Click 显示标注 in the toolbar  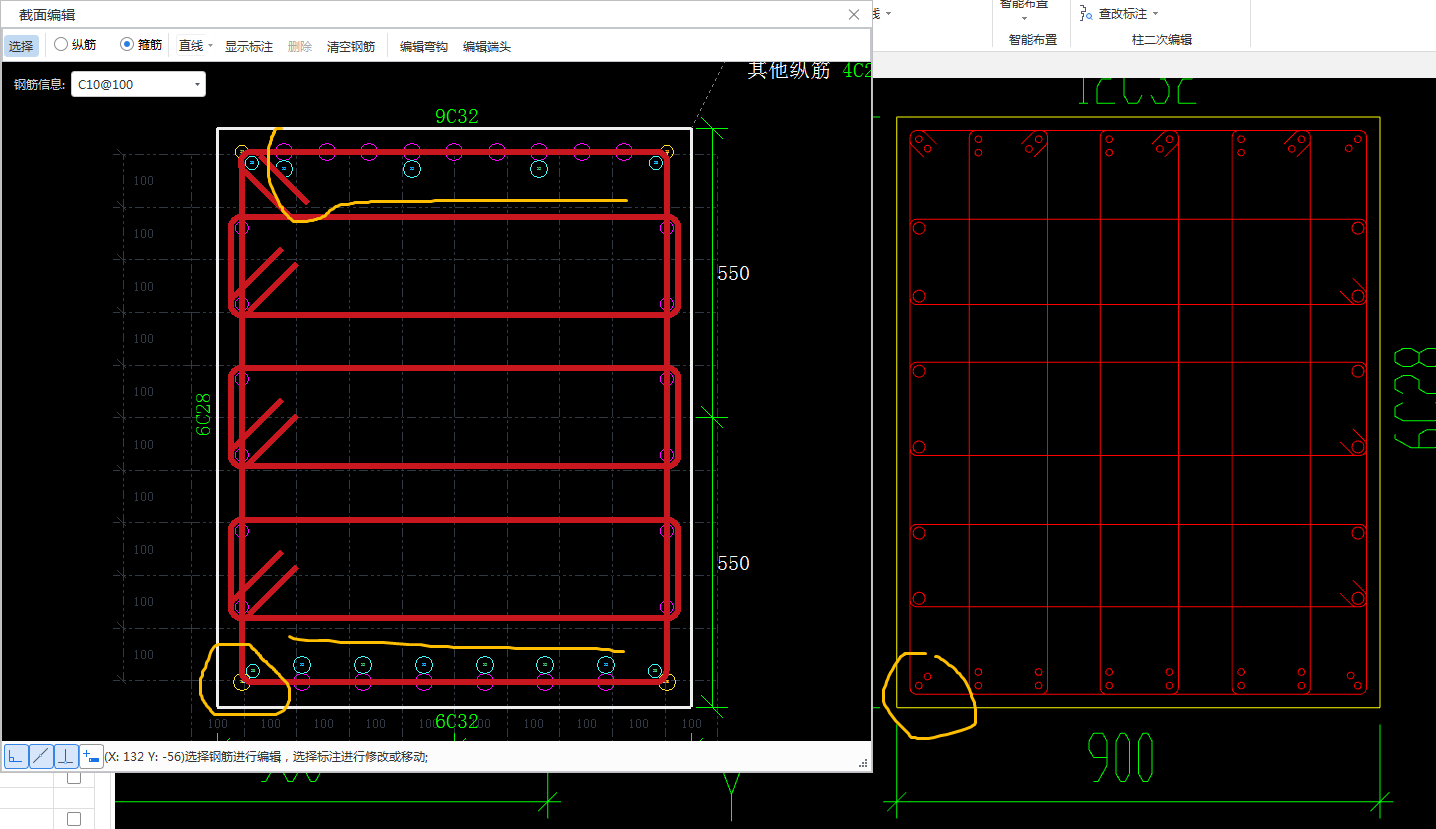coord(248,46)
